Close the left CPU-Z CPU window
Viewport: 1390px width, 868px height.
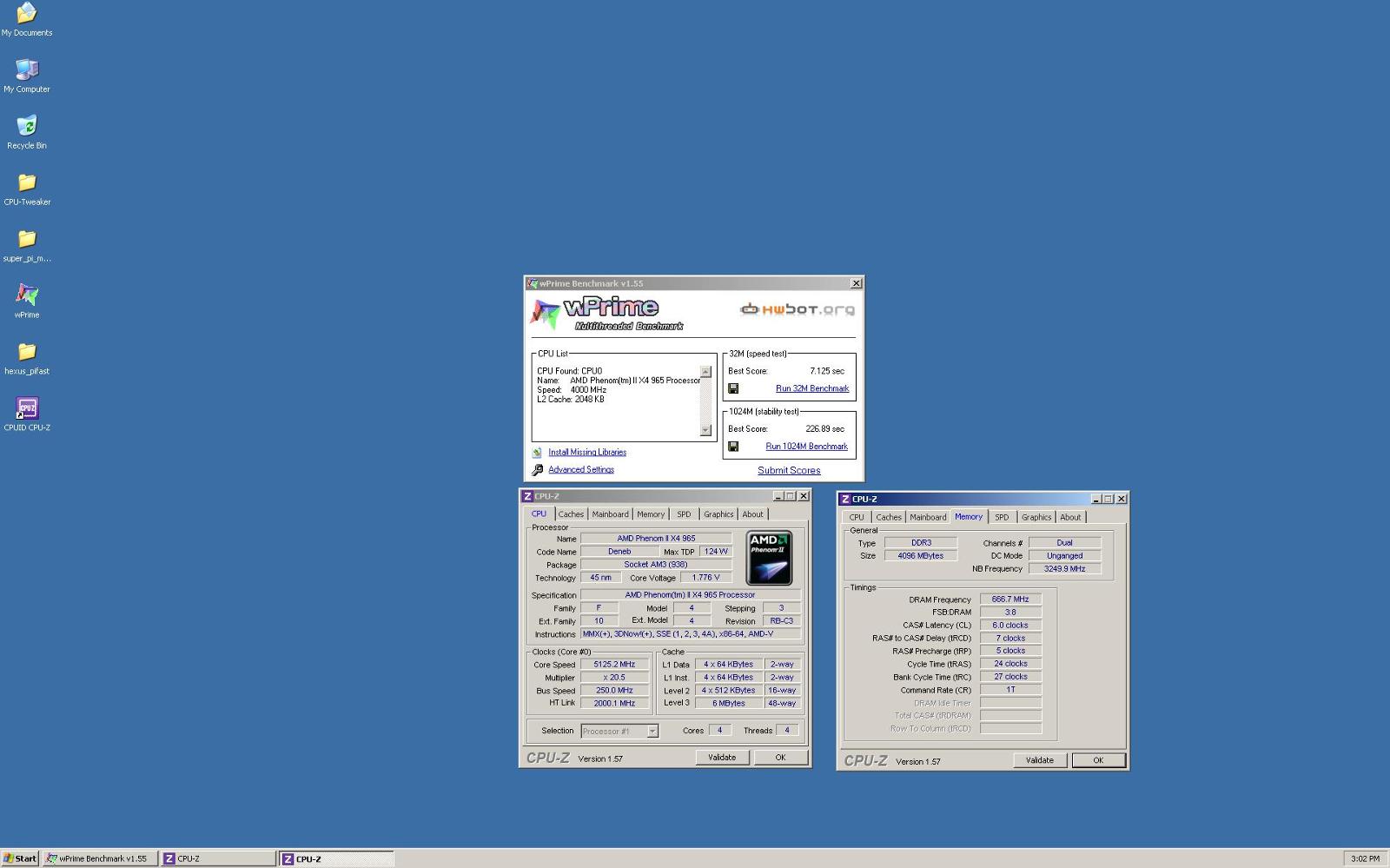click(x=804, y=496)
